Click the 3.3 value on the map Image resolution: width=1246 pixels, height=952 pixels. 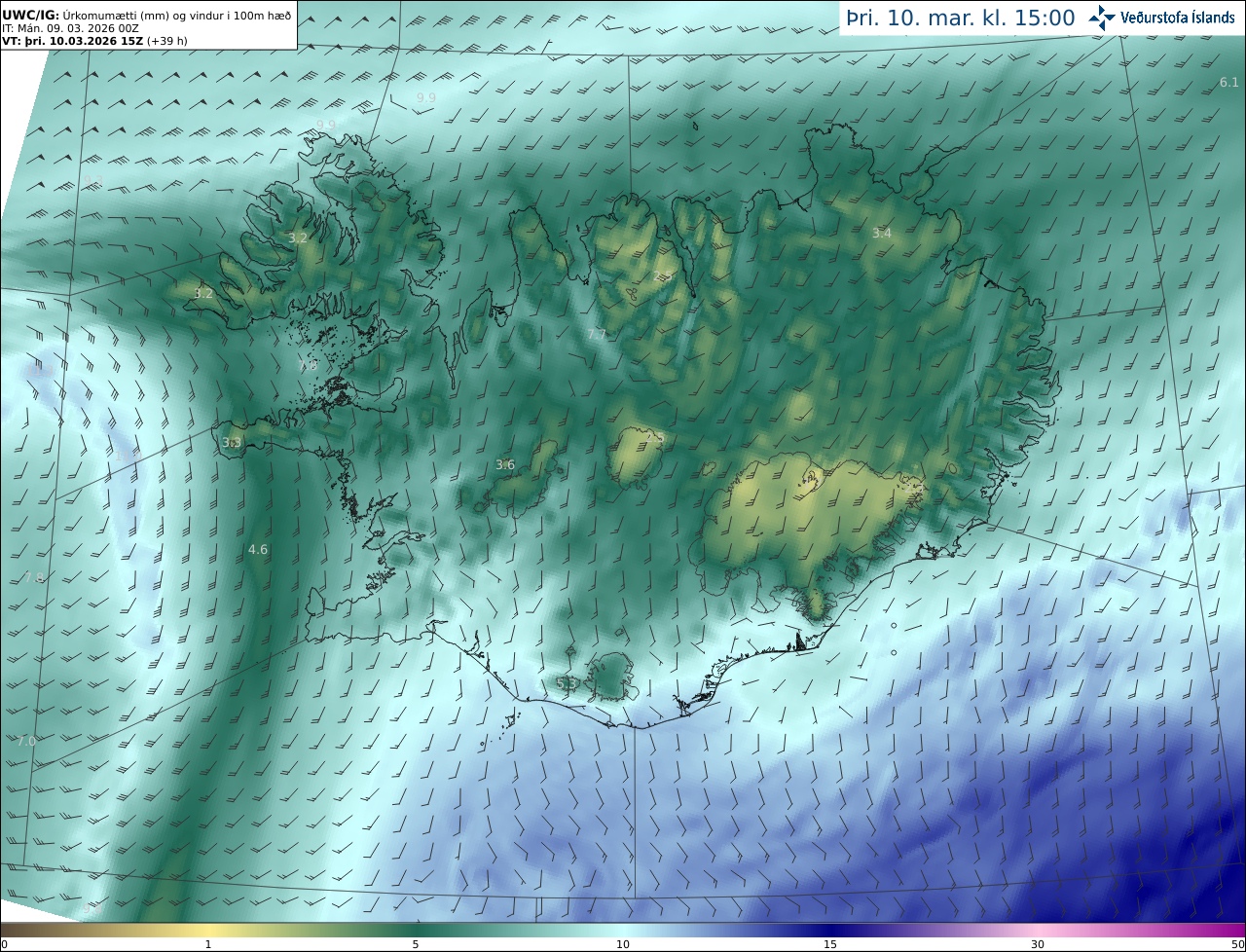coord(232,442)
